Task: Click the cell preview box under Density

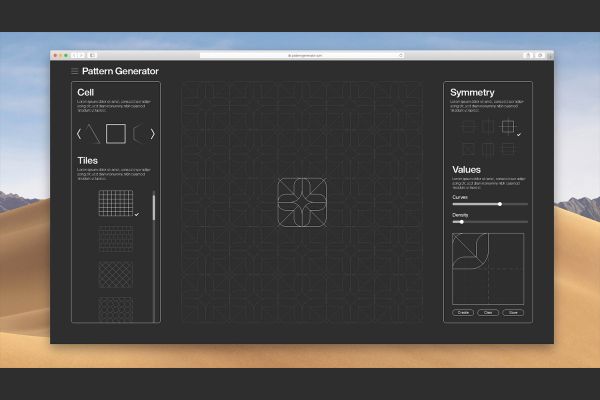Action: coord(488,269)
